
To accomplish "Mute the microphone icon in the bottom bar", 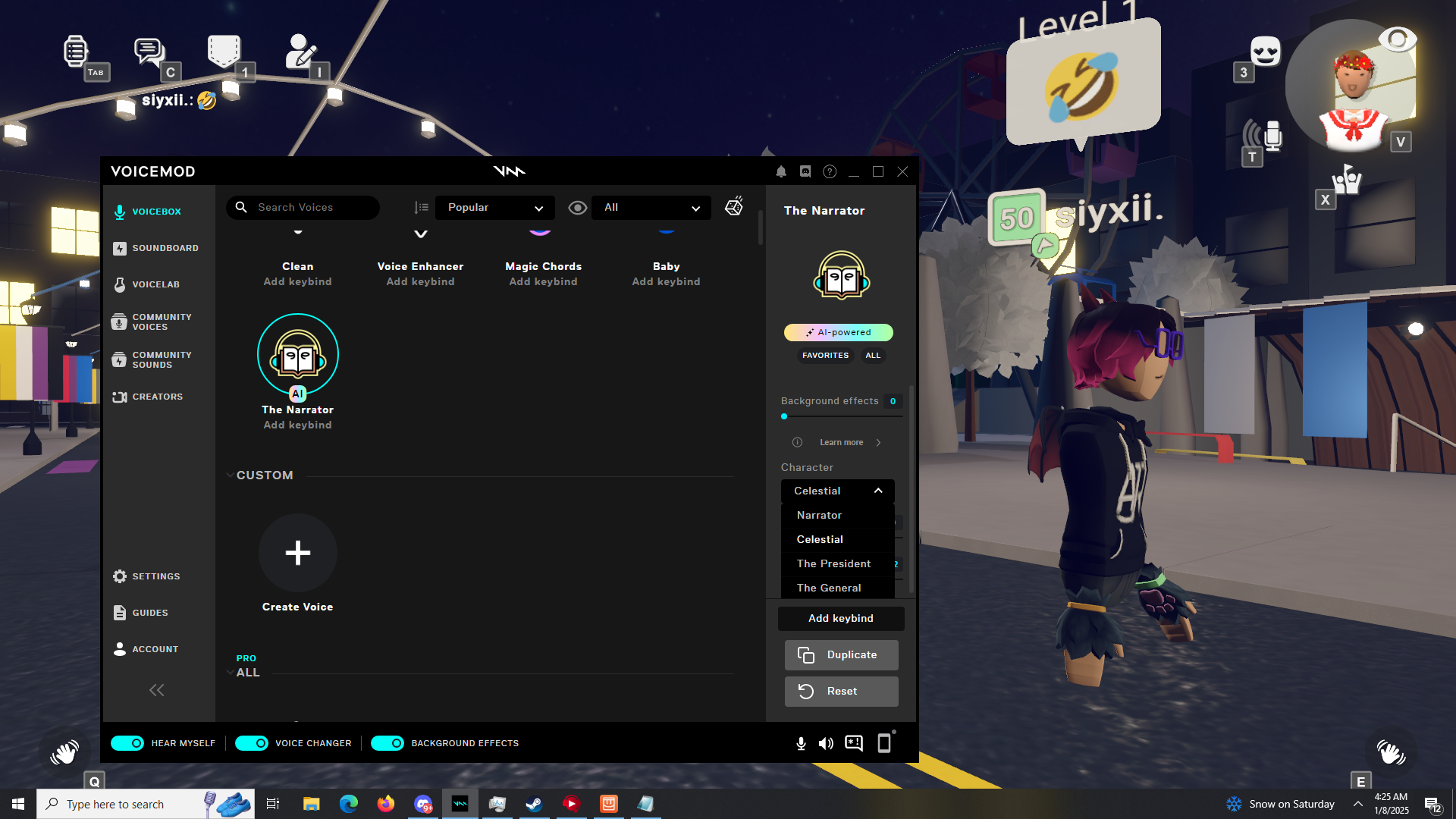I will click(801, 743).
